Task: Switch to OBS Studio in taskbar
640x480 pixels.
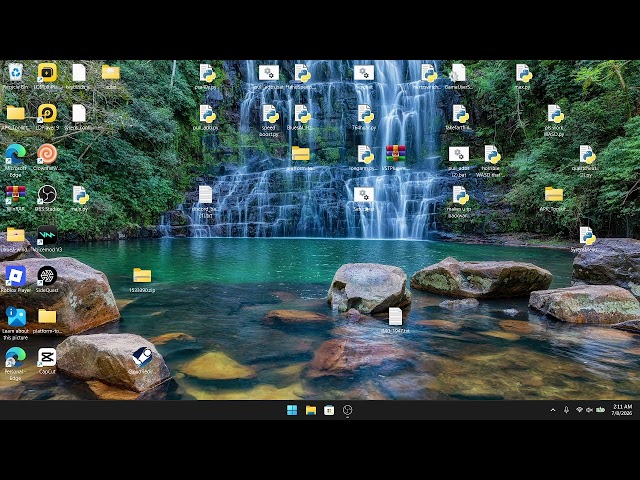Action: tap(347, 410)
